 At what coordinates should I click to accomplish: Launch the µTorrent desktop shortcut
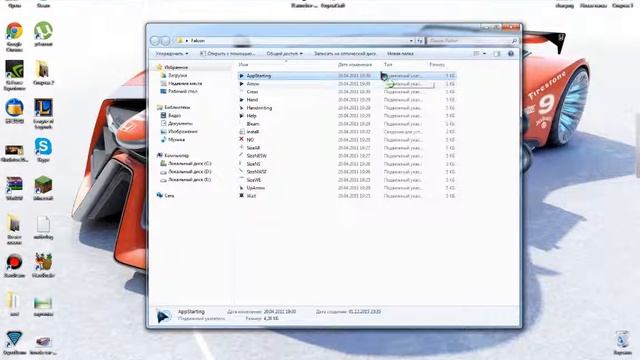(43, 33)
